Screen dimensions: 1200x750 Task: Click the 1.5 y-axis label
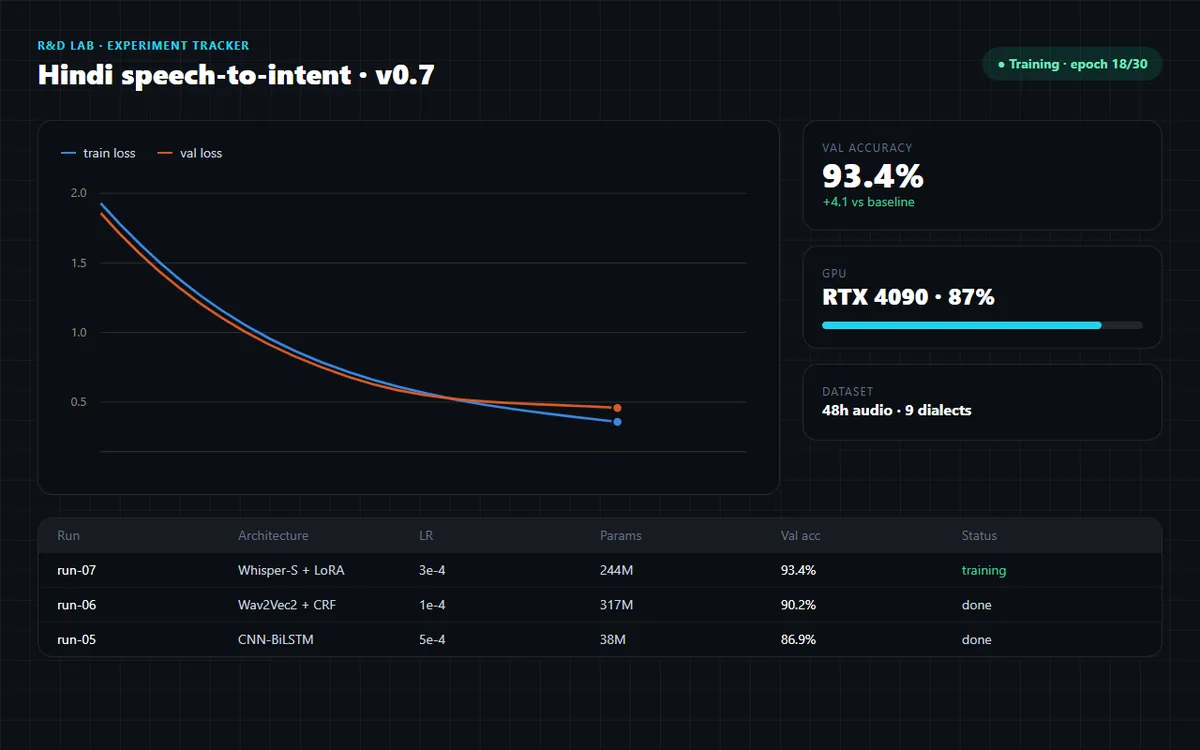tap(78, 263)
